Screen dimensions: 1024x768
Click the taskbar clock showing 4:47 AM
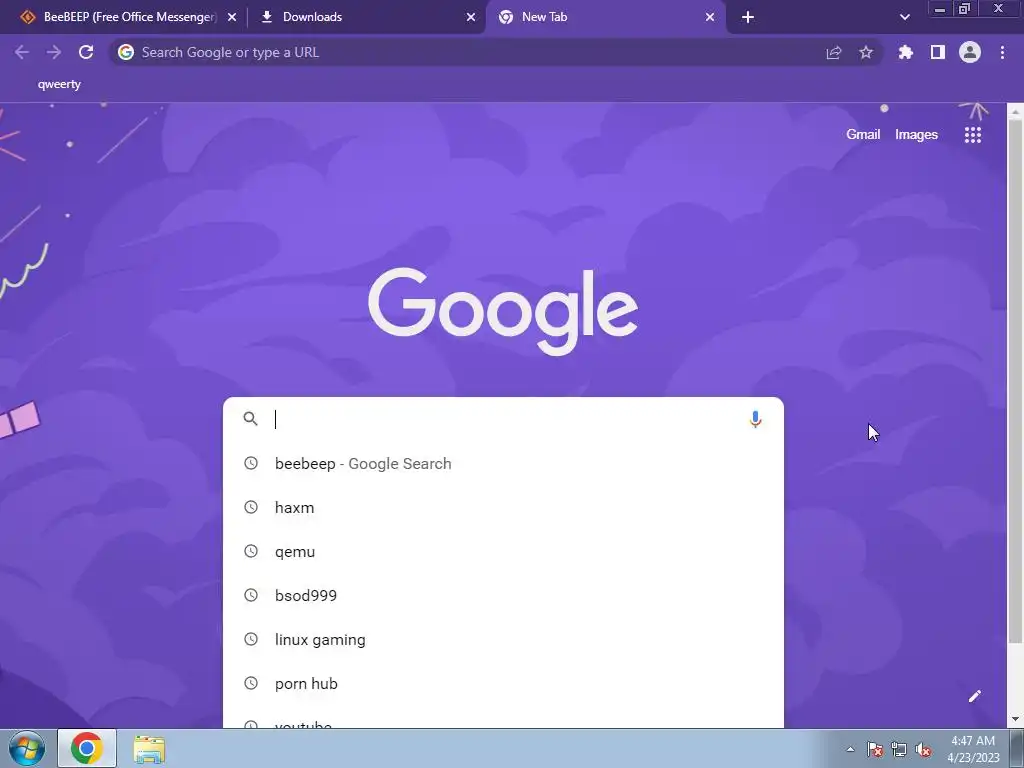point(973,749)
